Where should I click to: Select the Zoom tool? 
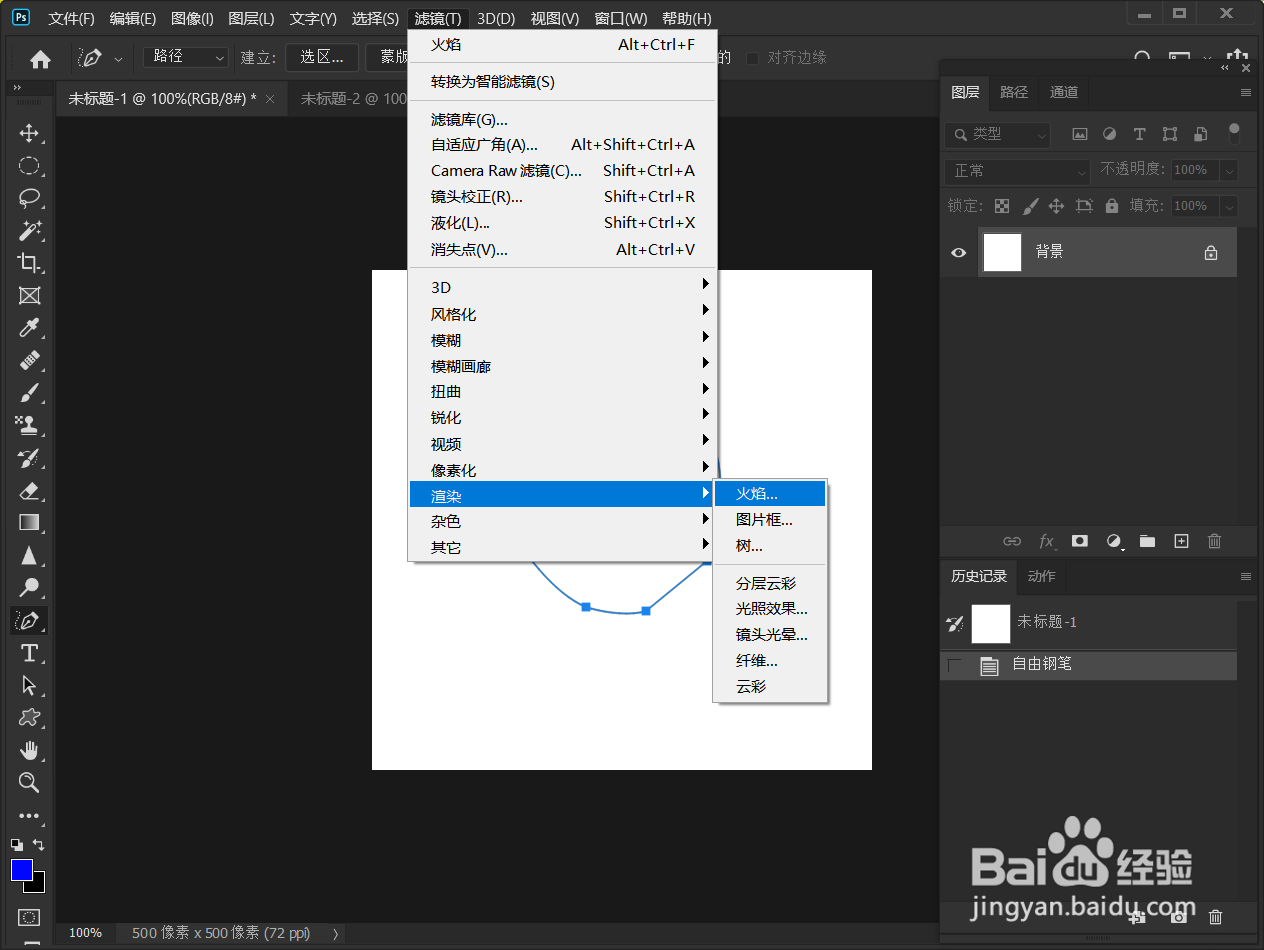click(x=29, y=782)
